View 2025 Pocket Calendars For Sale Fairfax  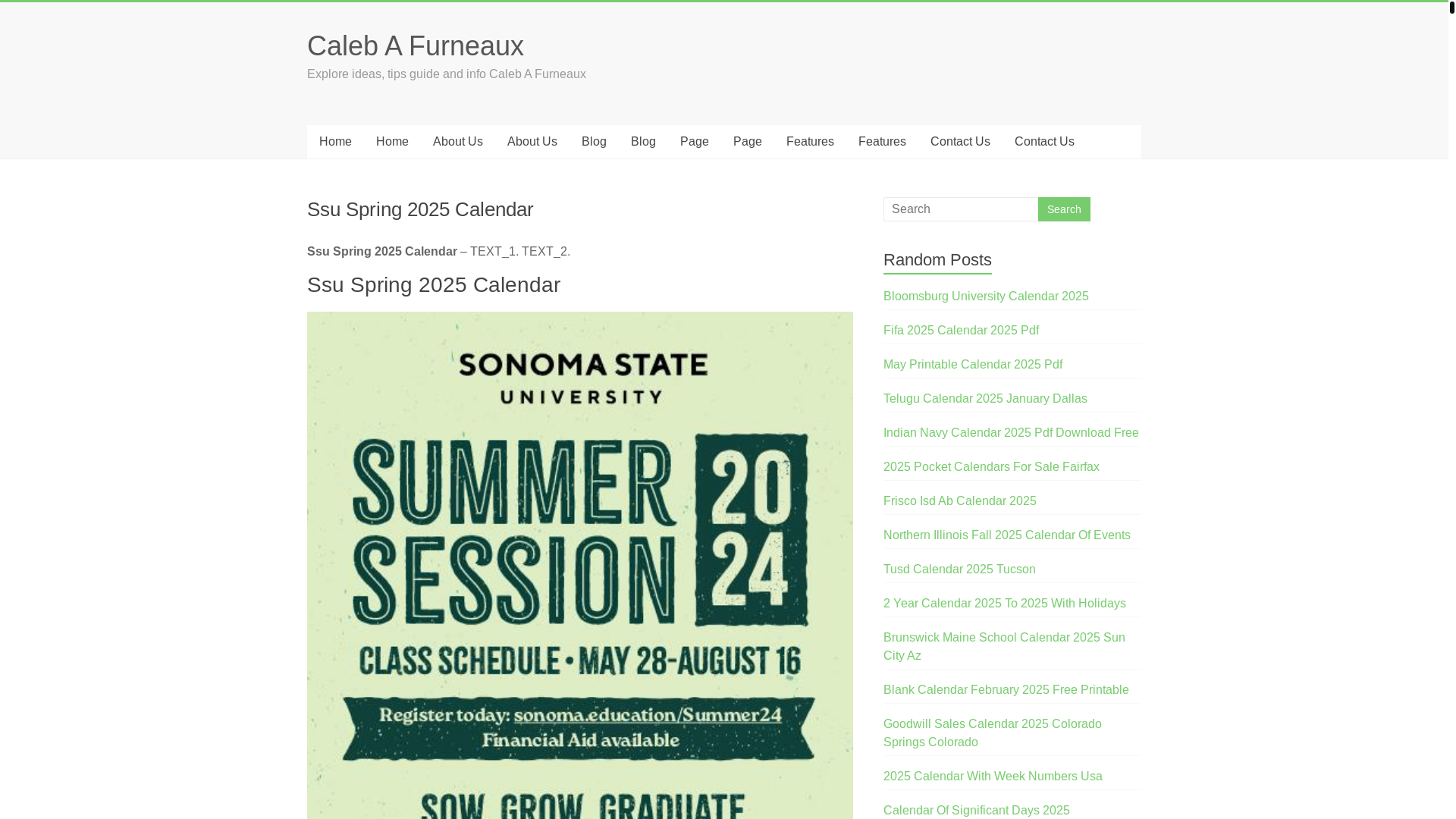click(x=991, y=467)
